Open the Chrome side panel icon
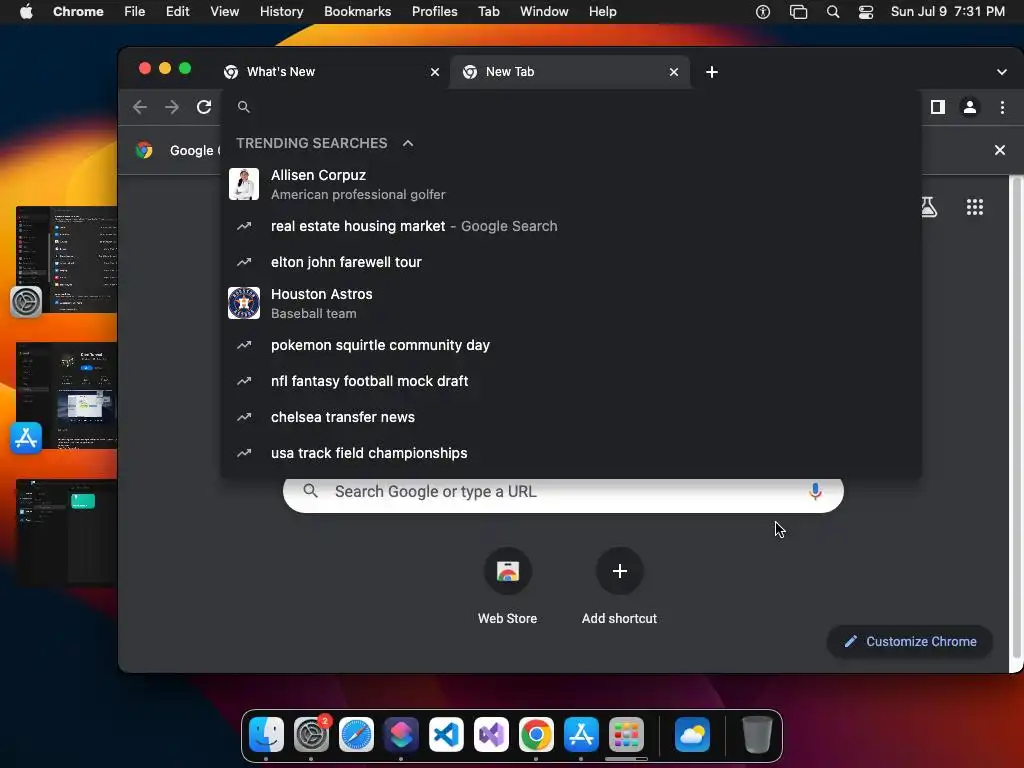Screen dimensions: 1024x768 point(938,107)
